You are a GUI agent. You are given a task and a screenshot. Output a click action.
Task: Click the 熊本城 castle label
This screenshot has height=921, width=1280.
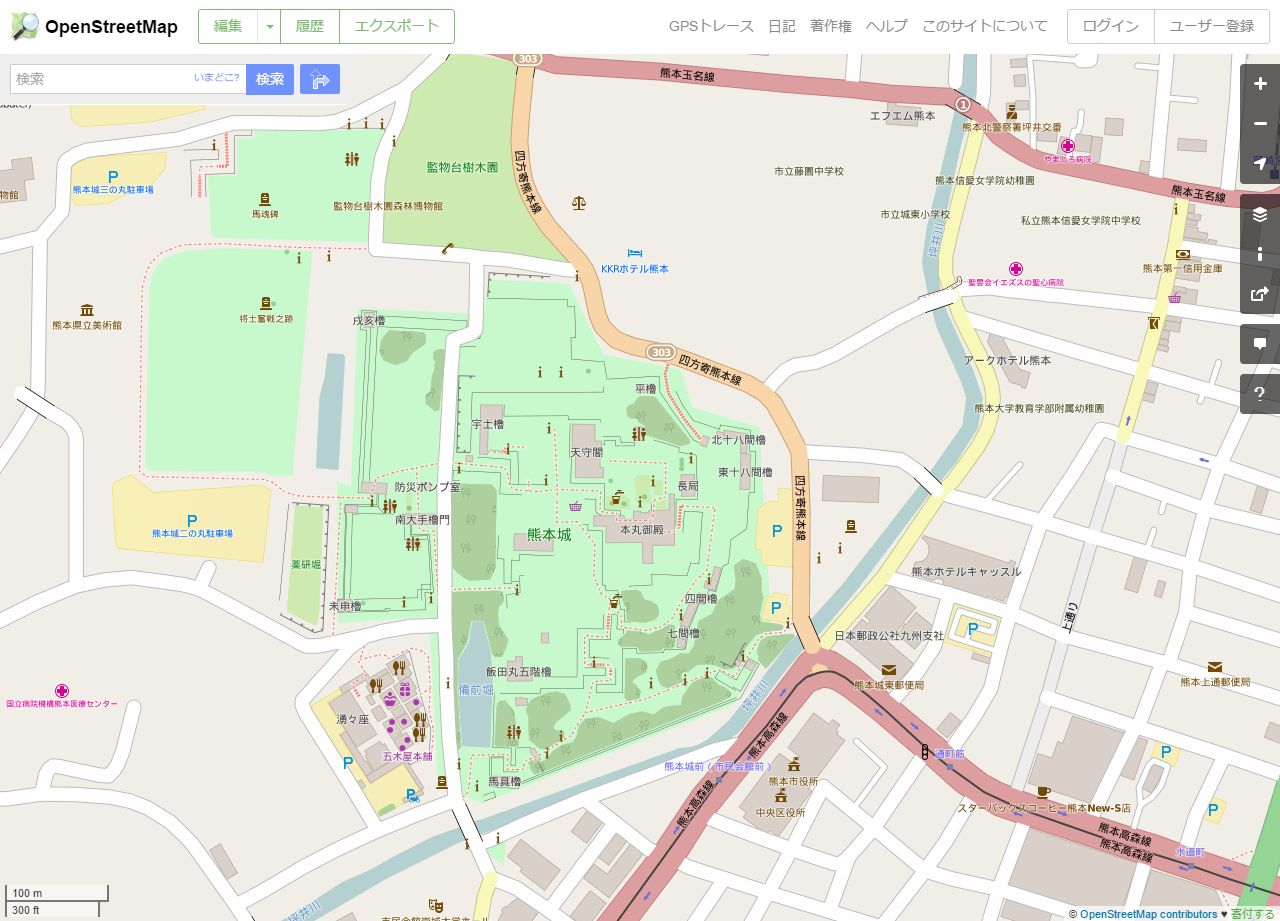[549, 535]
